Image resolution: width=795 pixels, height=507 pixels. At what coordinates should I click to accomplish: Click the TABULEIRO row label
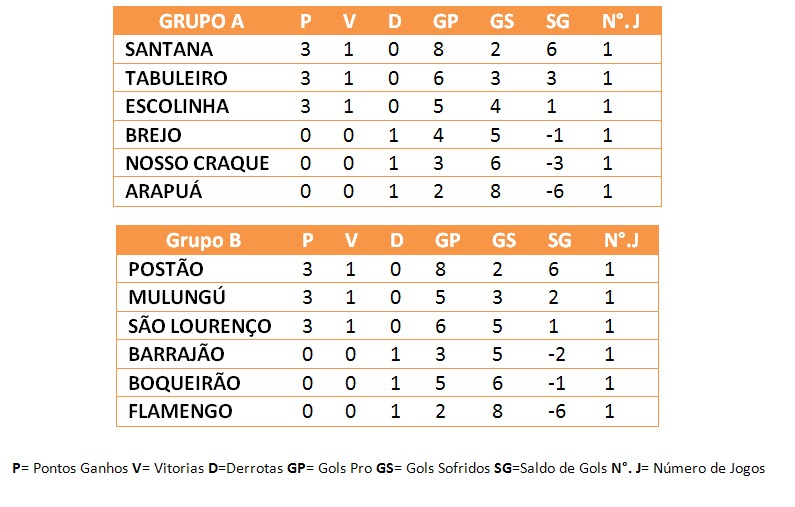tap(176, 78)
